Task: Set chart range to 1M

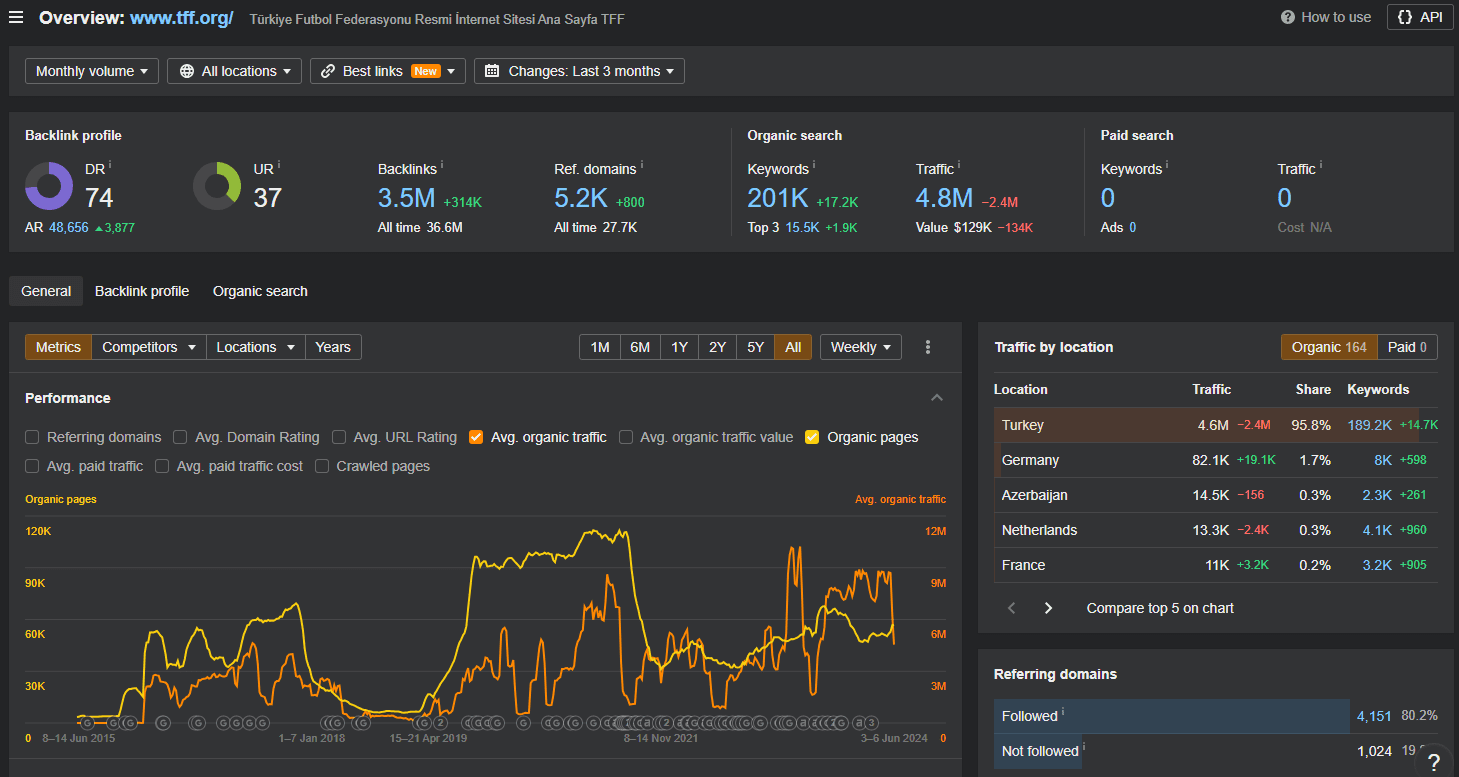Action: pos(600,347)
